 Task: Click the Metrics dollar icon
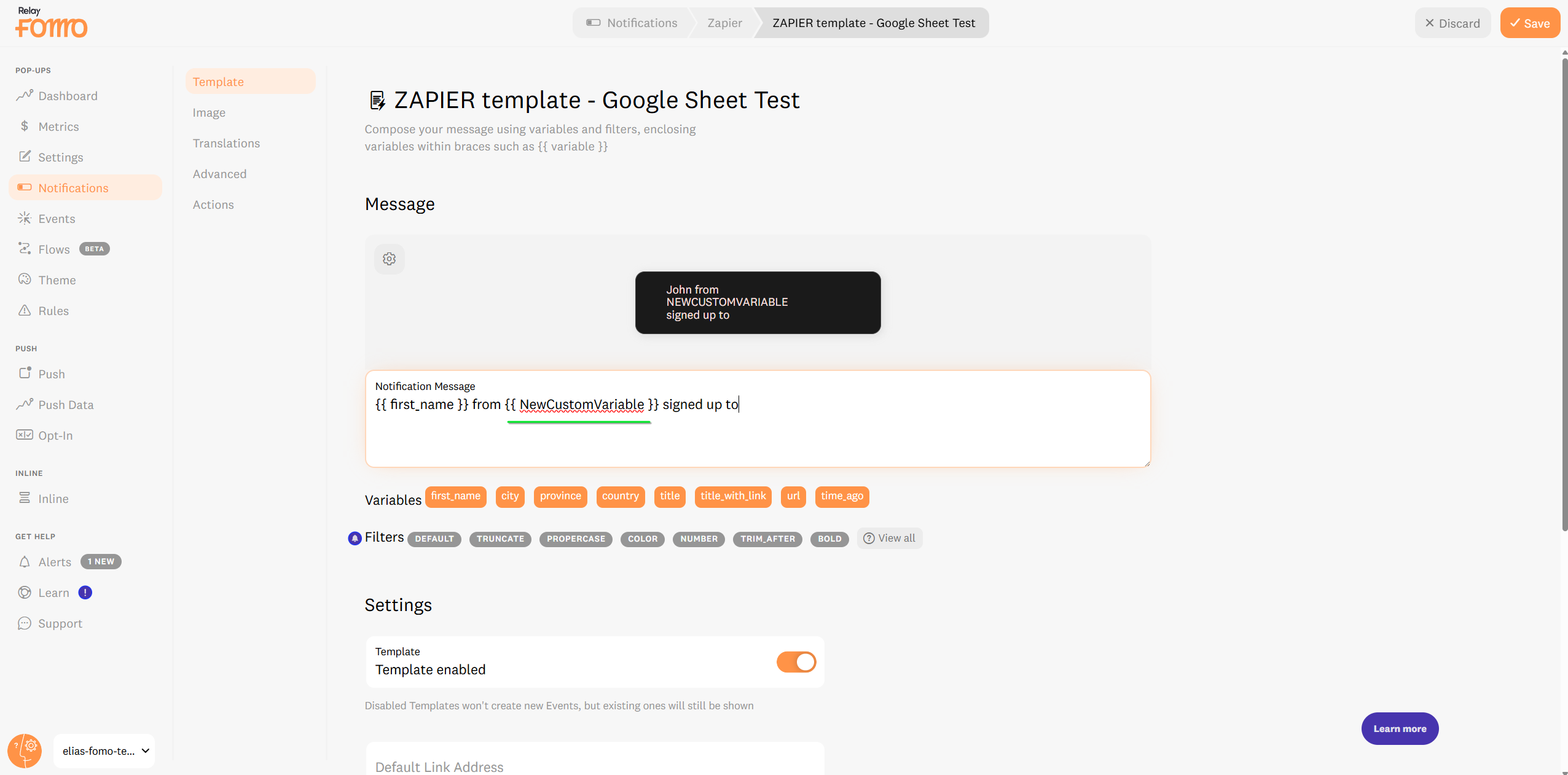tap(25, 126)
